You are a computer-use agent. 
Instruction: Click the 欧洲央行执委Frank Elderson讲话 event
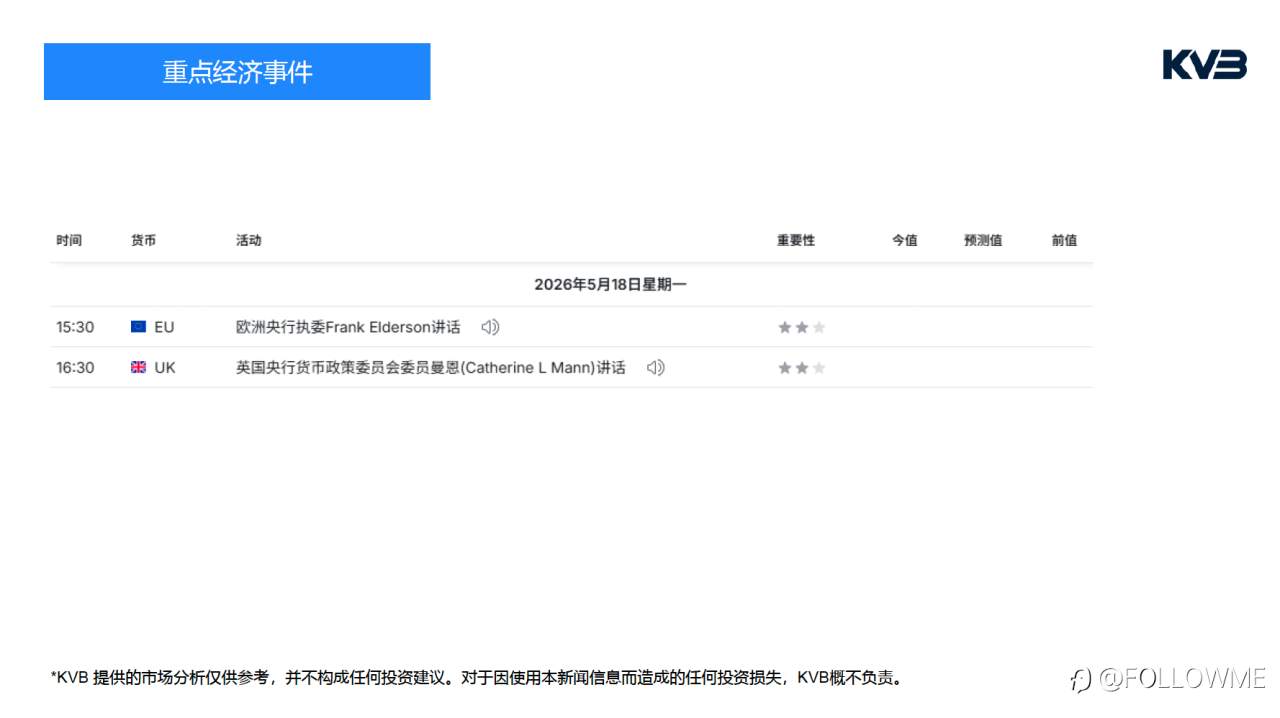(x=348, y=327)
